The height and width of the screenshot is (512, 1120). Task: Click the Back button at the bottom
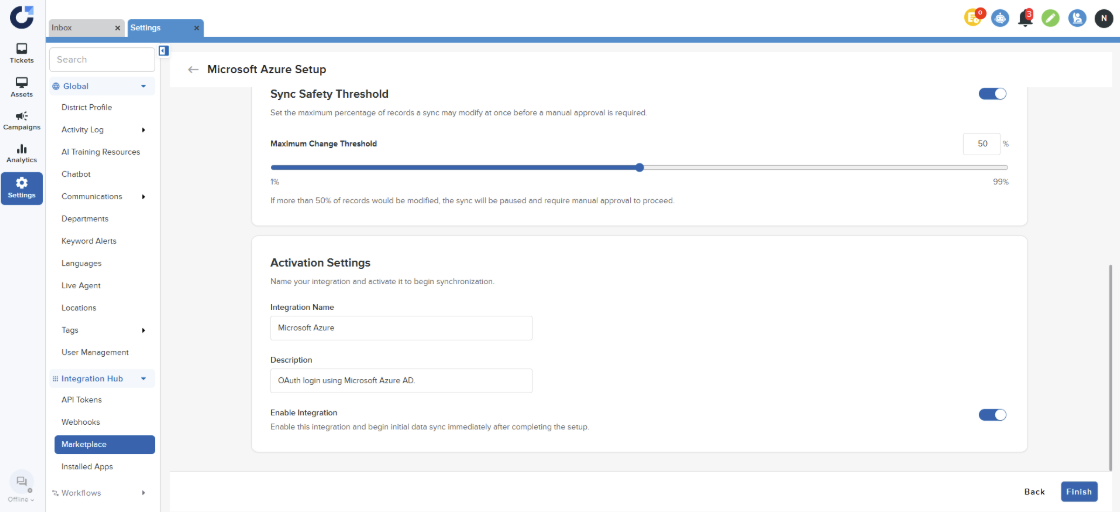coord(1034,492)
